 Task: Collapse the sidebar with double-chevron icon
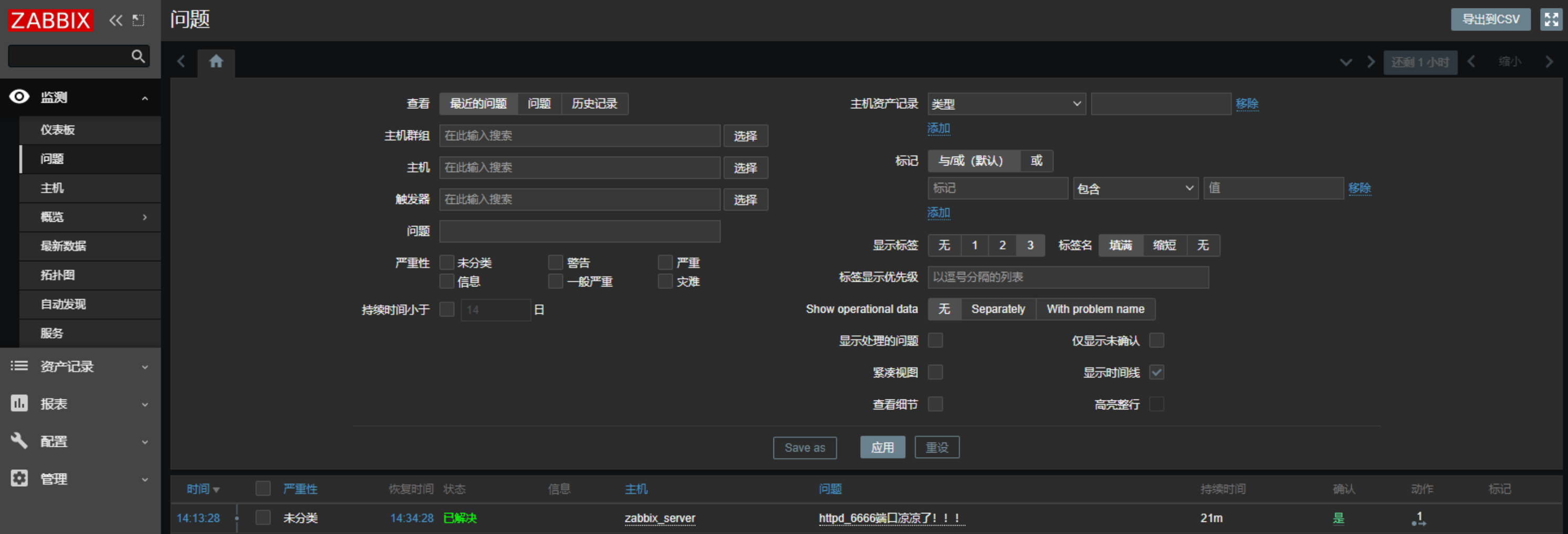pos(116,20)
